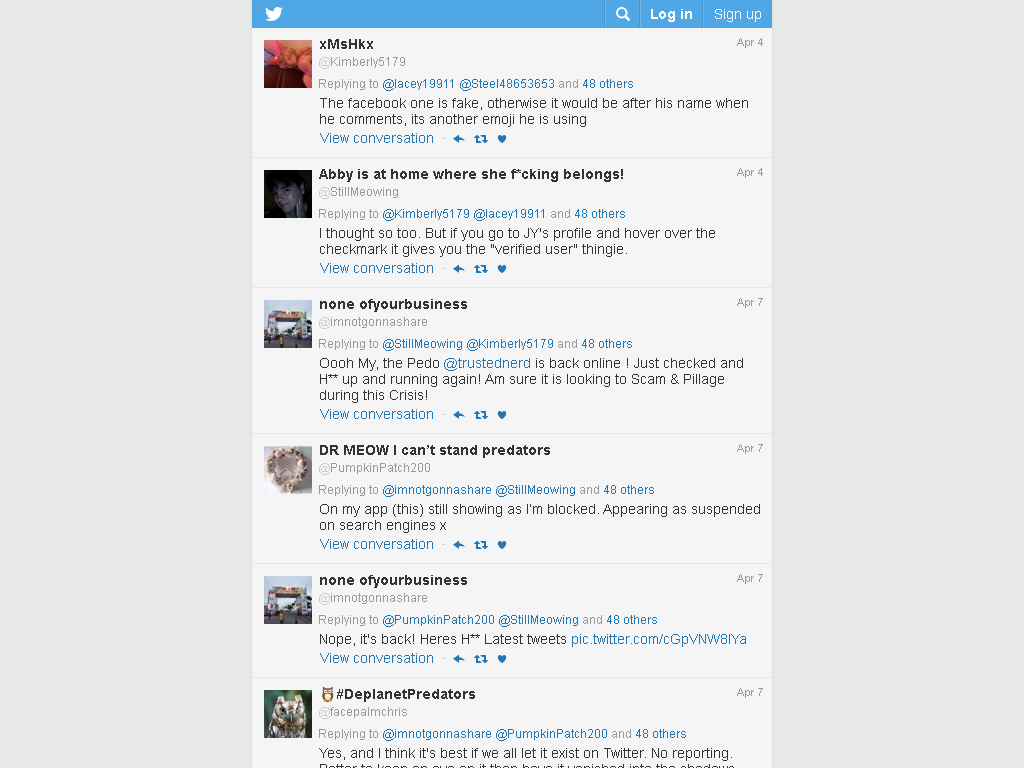View conversation for the 'Oooh My' tweet
The image size is (1024, 768).
[376, 415]
